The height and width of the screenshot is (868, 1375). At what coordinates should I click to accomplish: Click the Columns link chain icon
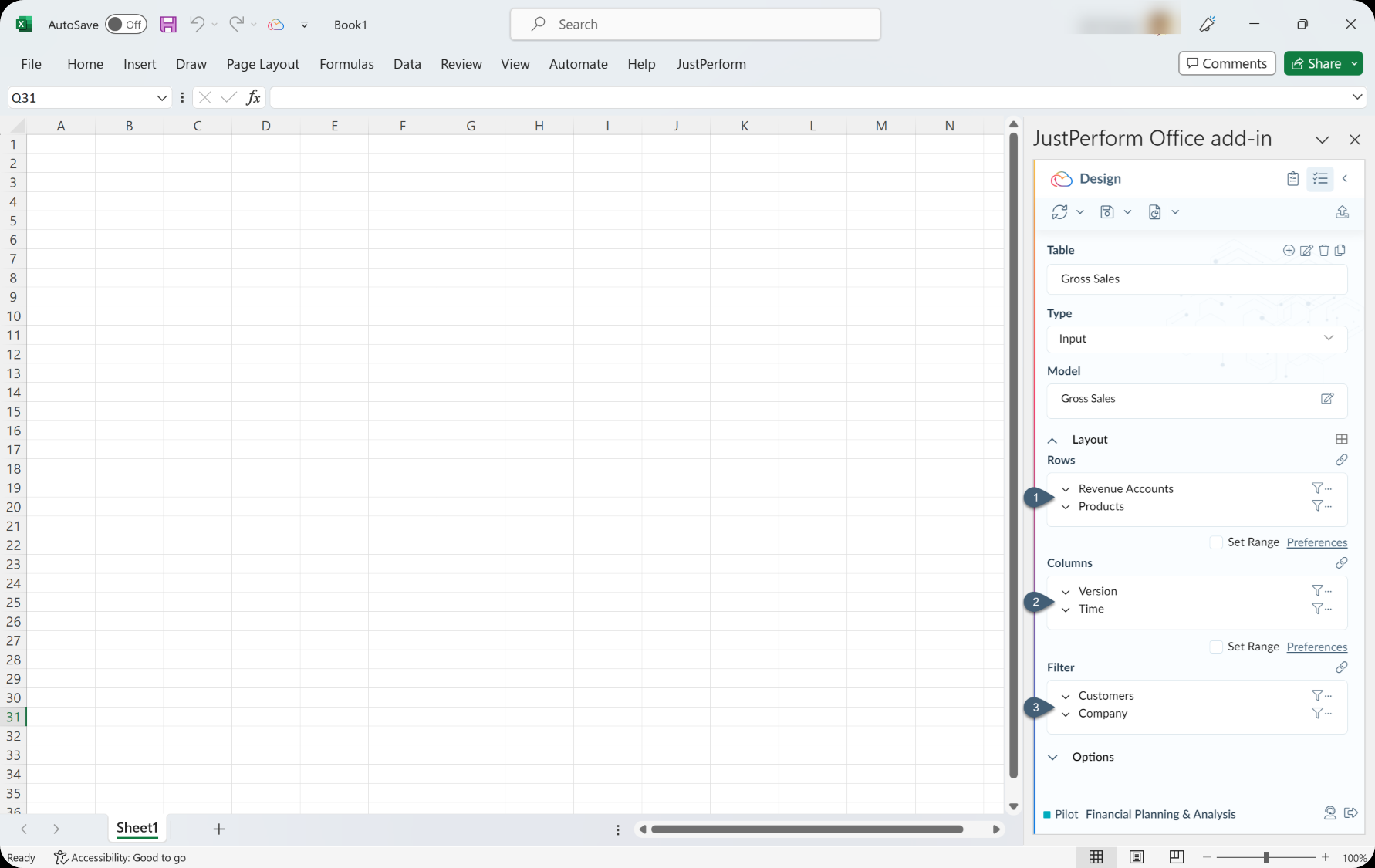click(x=1342, y=563)
